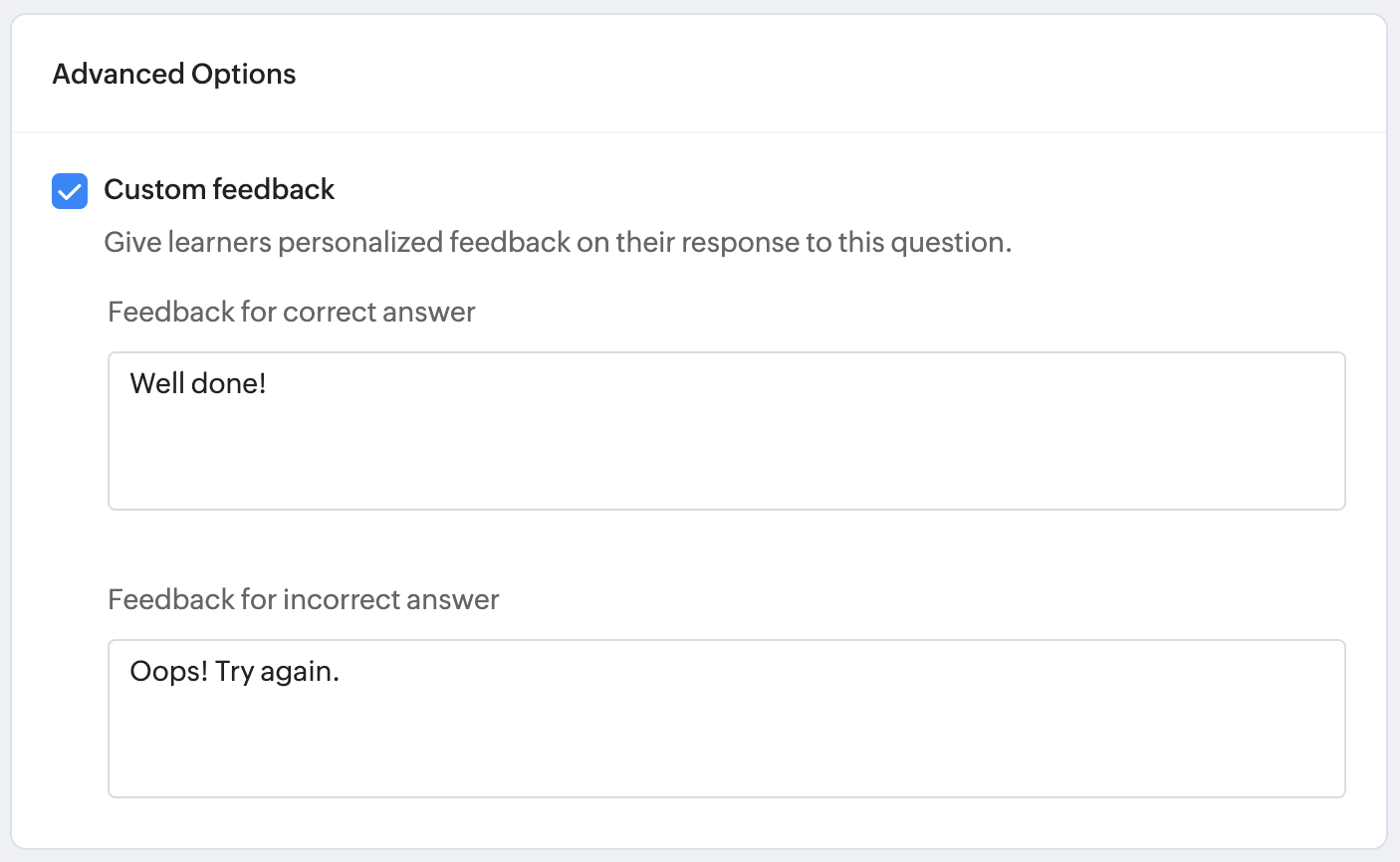This screenshot has height=862, width=1400.
Task: Click the personalized feedback description sentence
Action: click(558, 242)
